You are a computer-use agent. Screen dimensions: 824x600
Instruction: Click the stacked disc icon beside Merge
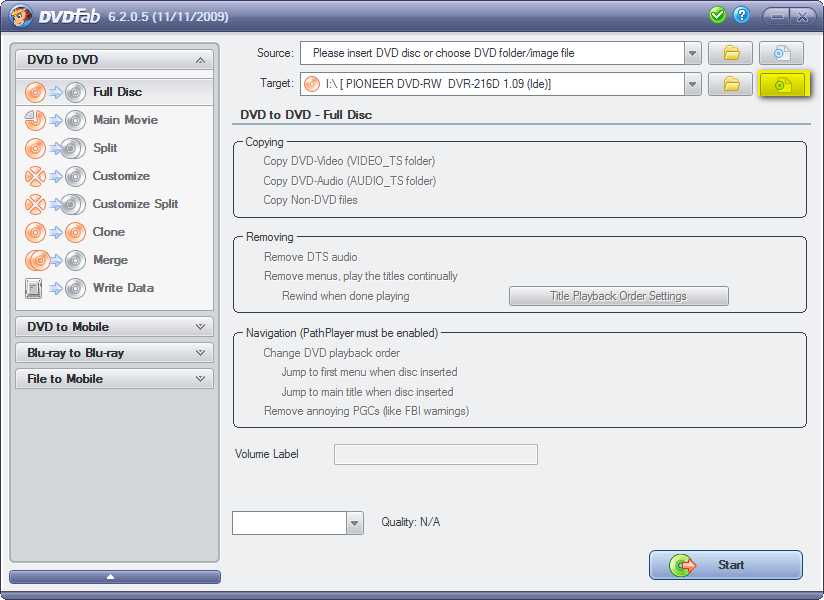37,260
